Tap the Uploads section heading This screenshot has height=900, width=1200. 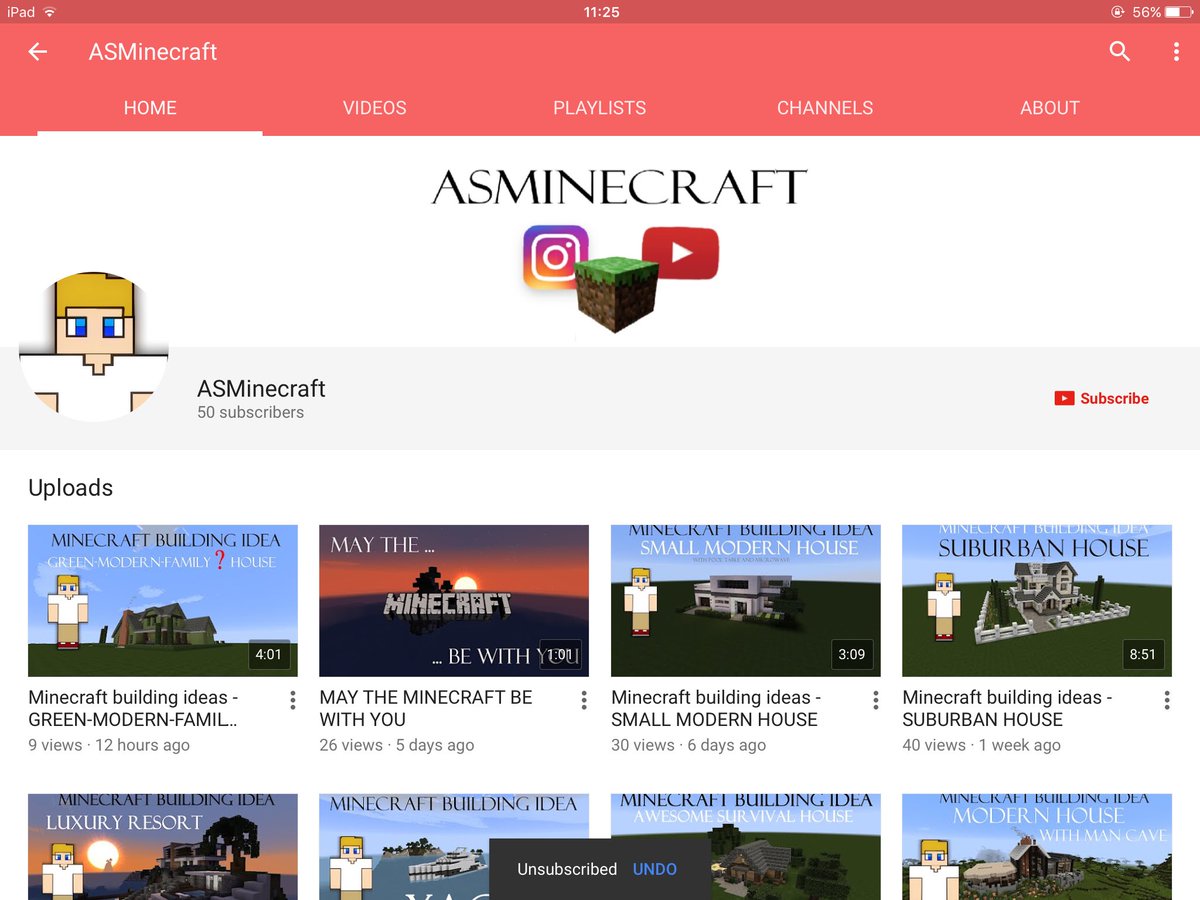(71, 488)
